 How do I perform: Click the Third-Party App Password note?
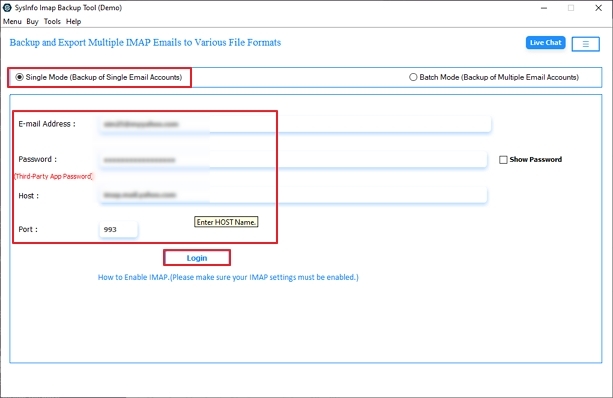(x=53, y=176)
